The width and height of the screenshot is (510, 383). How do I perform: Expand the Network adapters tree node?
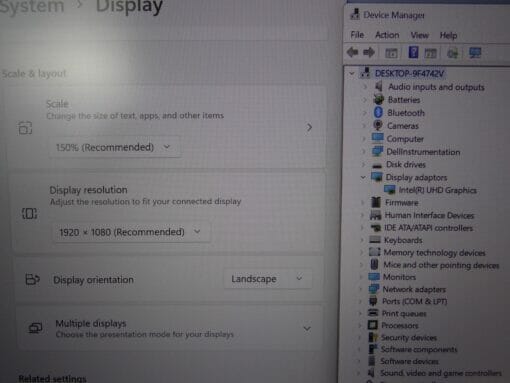click(x=360, y=289)
